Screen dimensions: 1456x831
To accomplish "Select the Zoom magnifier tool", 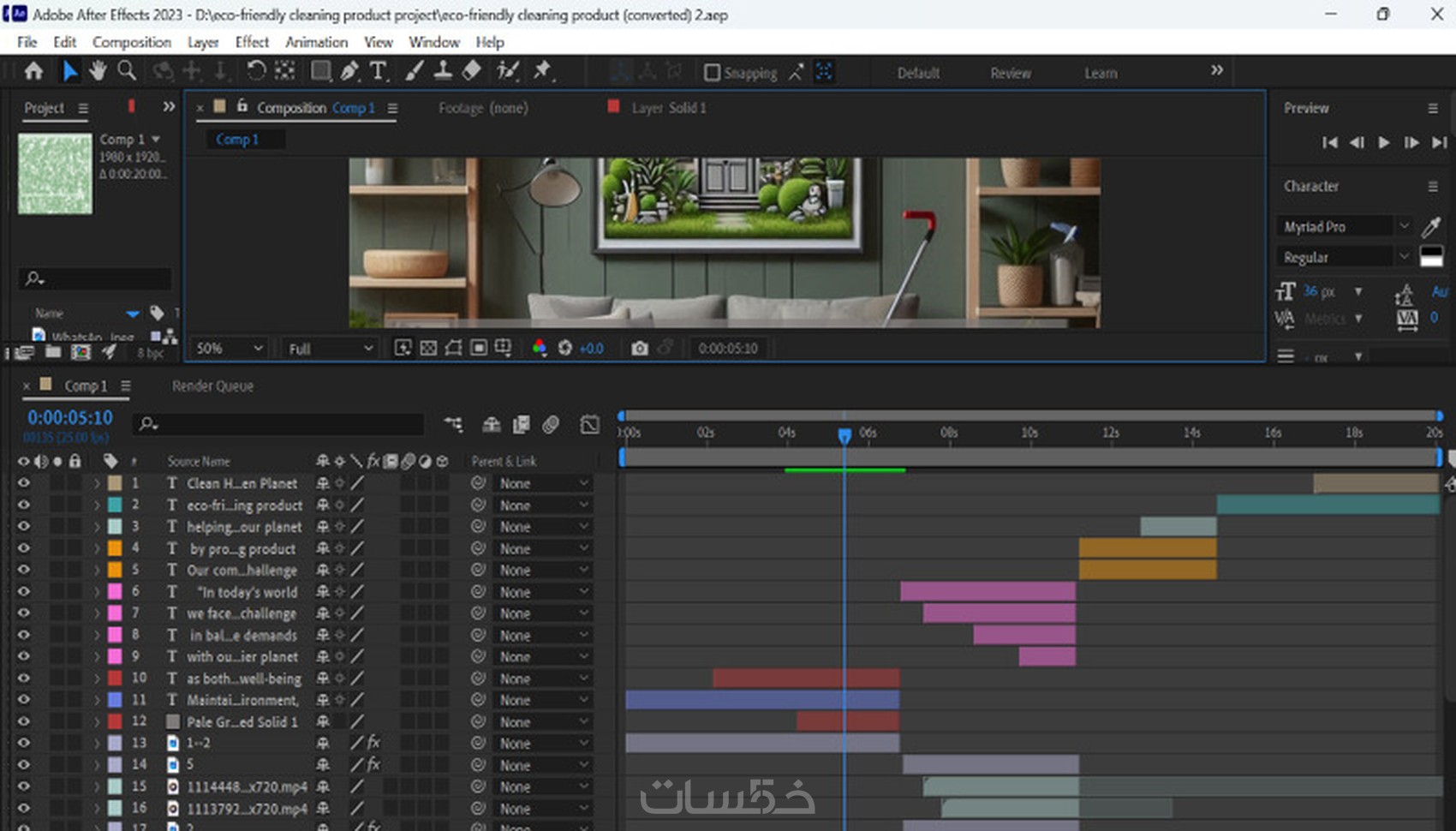I will [127, 72].
